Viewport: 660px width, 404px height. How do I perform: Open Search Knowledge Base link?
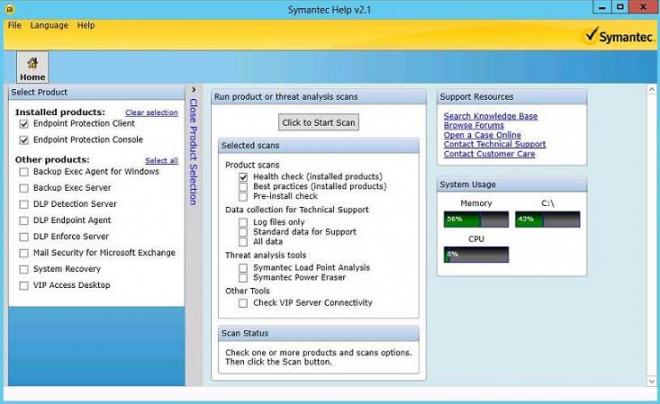click(x=490, y=116)
